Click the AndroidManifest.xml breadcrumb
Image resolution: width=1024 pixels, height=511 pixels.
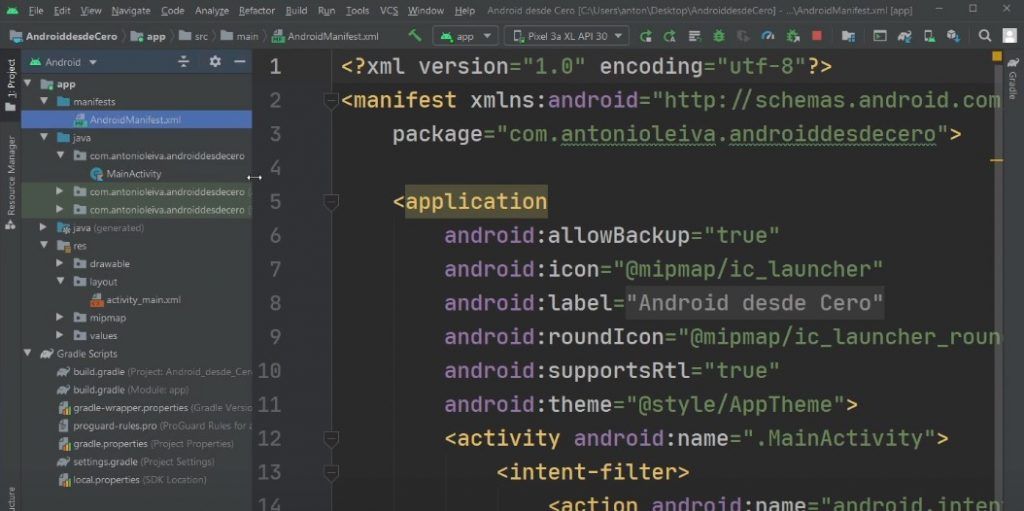click(325, 36)
